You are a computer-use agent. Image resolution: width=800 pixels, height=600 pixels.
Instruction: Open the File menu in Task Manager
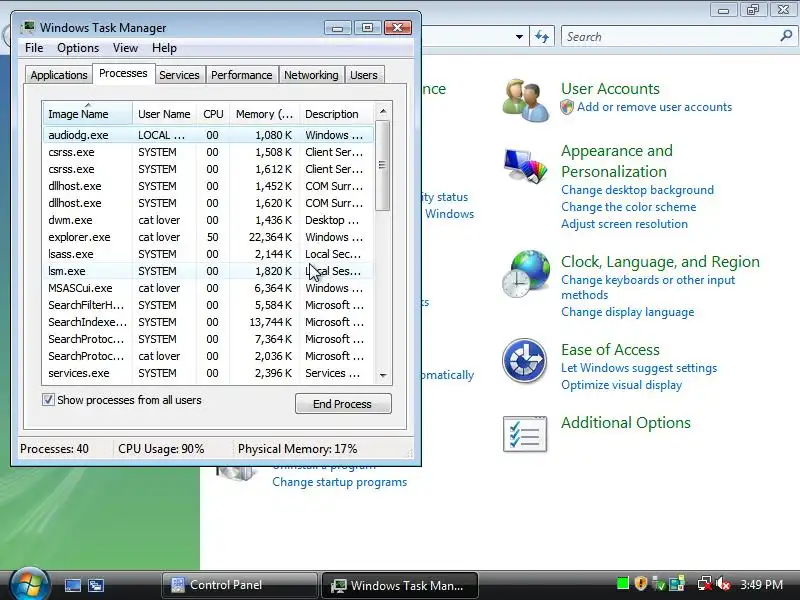34,48
